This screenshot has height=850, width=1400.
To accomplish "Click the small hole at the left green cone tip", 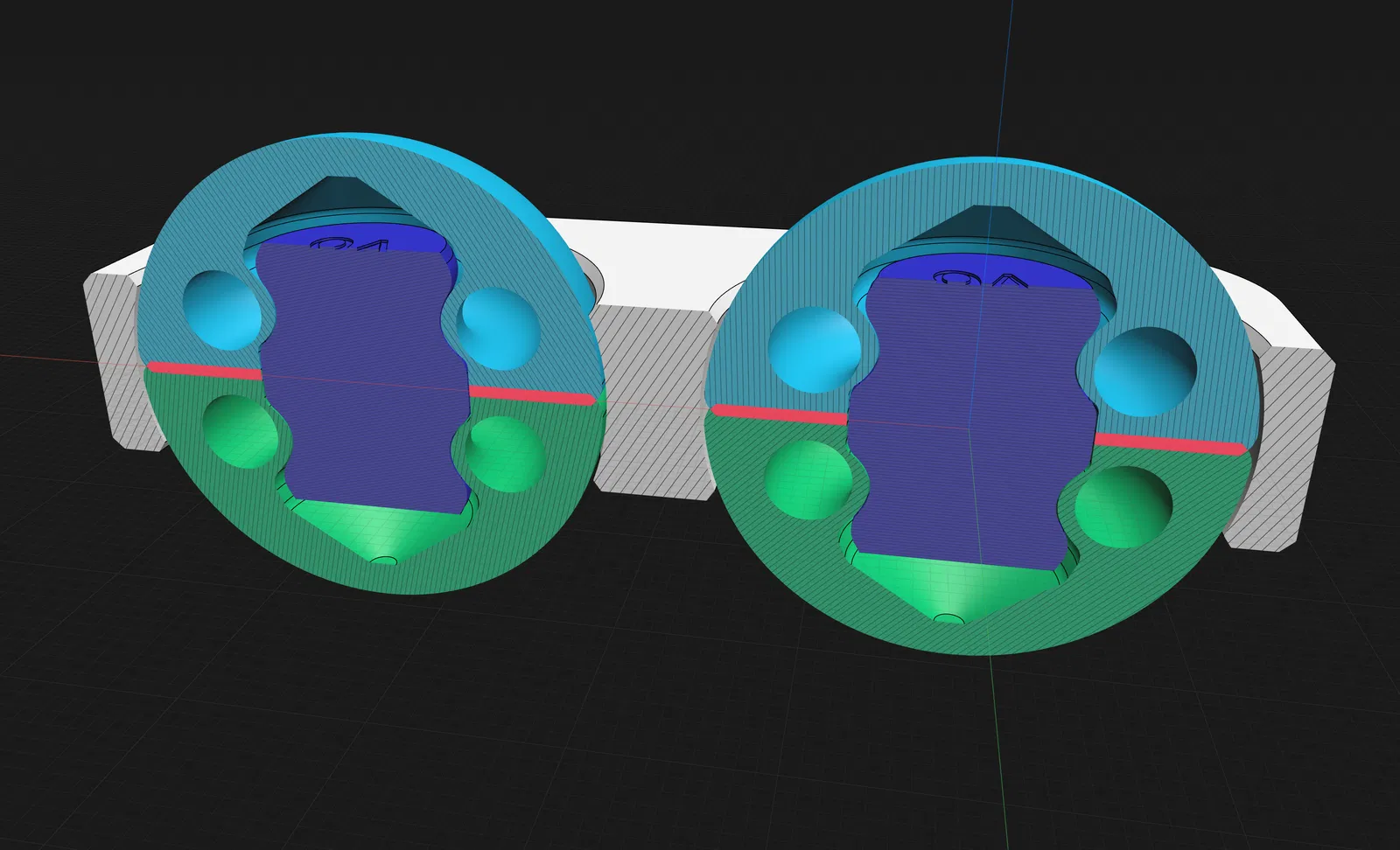I will (382, 560).
